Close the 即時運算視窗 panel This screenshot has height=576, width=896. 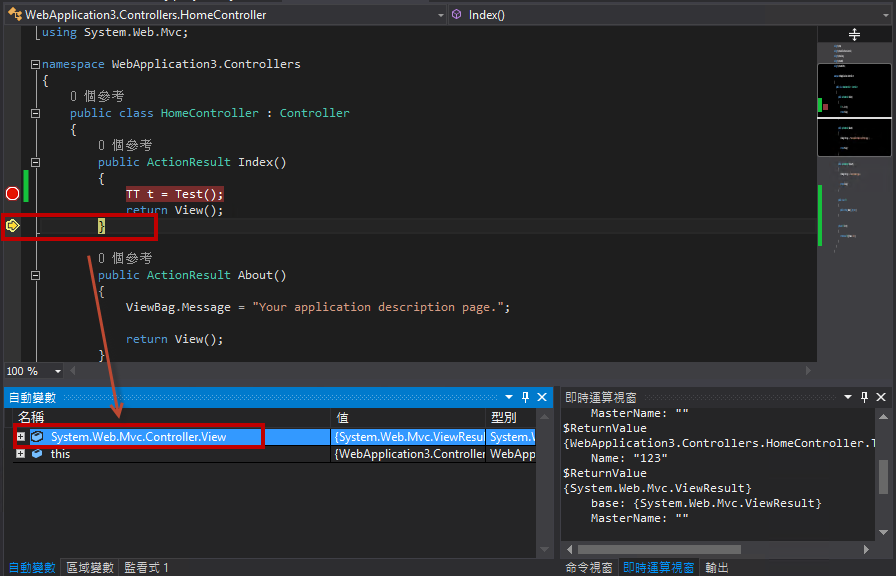click(881, 397)
